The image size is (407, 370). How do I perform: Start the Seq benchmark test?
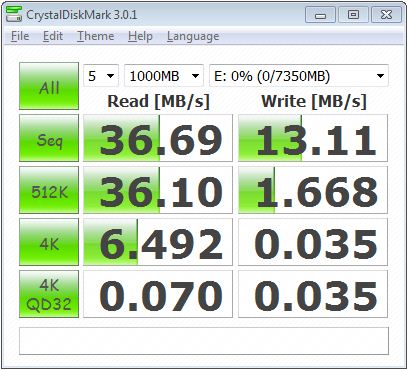(49, 138)
